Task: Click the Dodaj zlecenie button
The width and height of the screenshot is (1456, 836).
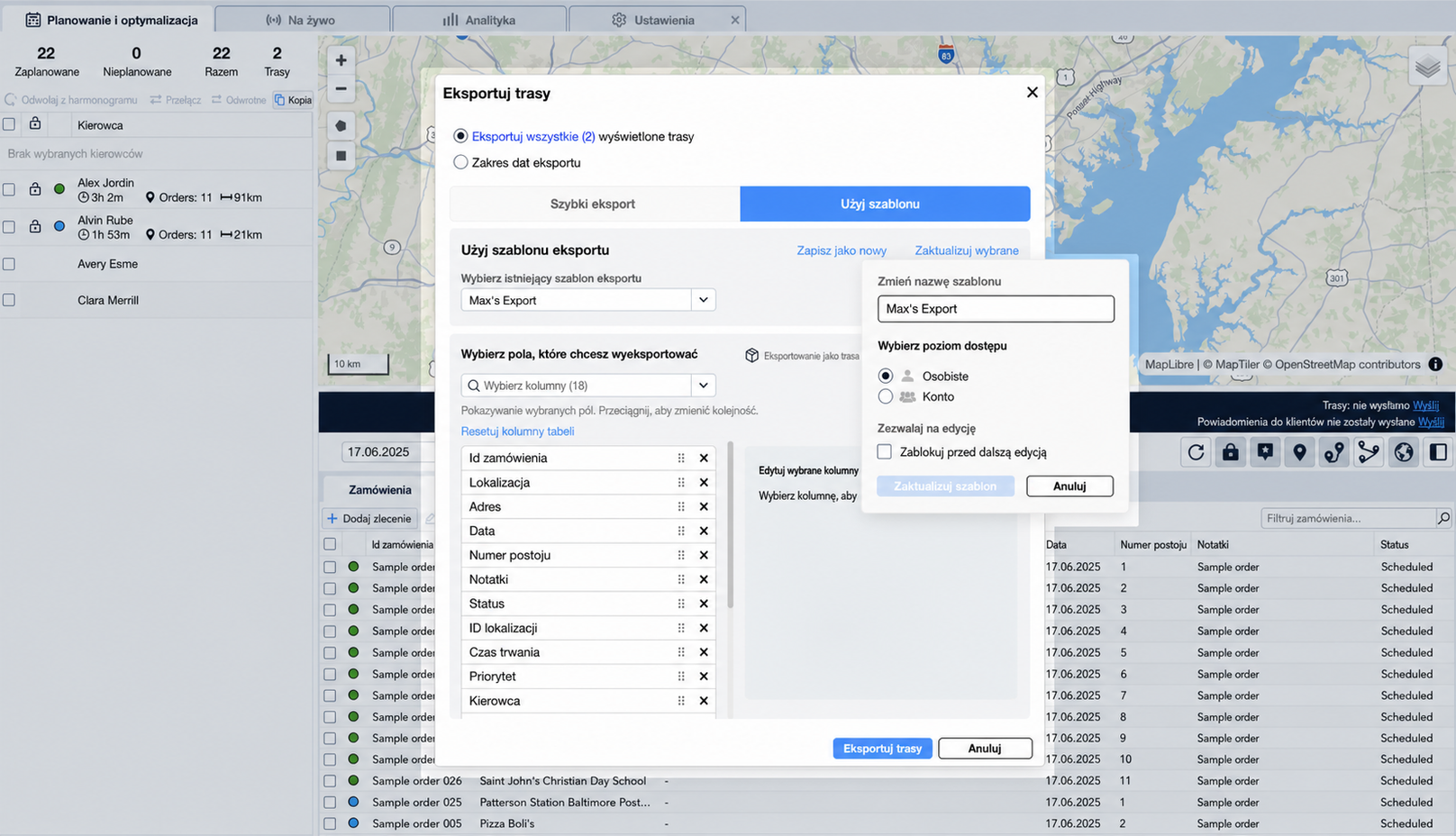Action: 369,519
